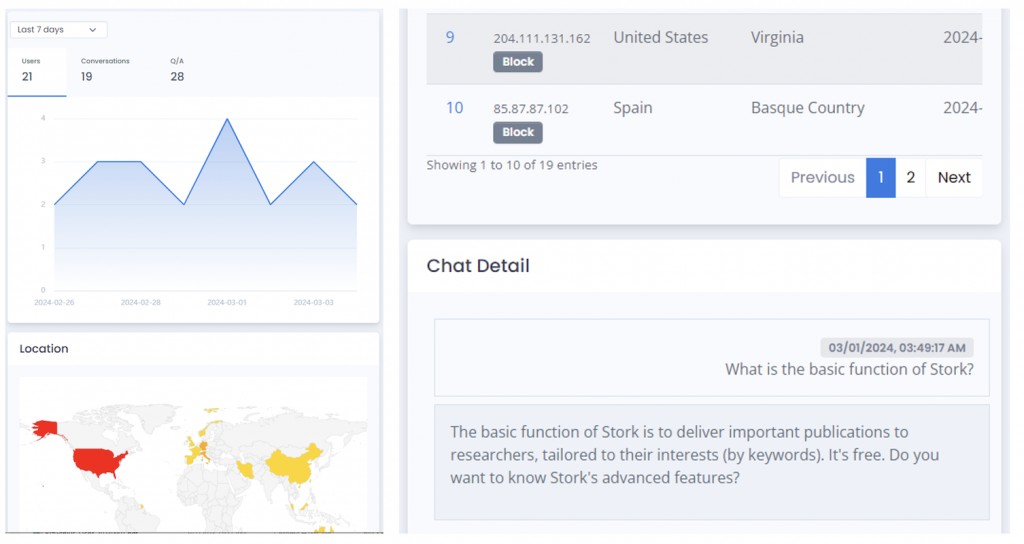Click the chart peak at 2024-03-01

[228, 119]
